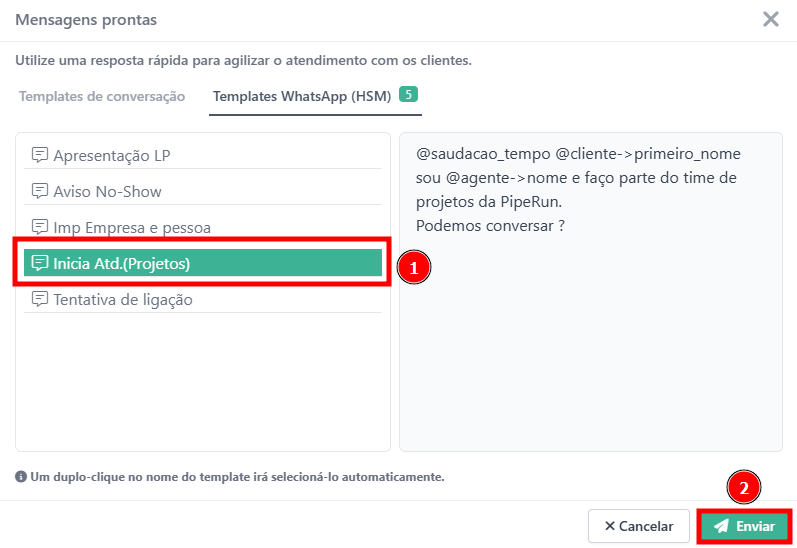Screen dimensions: 797x548
Task: Click the paper plane icon on Enviar
Action: [721, 526]
